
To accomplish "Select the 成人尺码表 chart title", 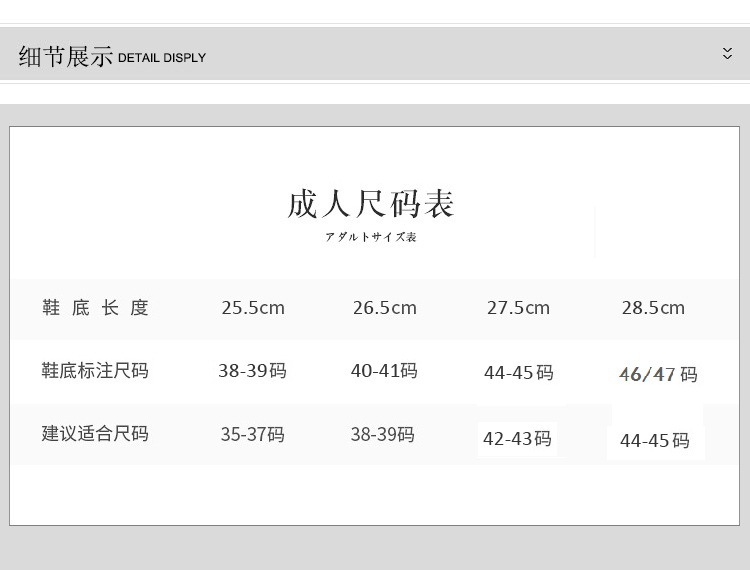I will 371,204.
